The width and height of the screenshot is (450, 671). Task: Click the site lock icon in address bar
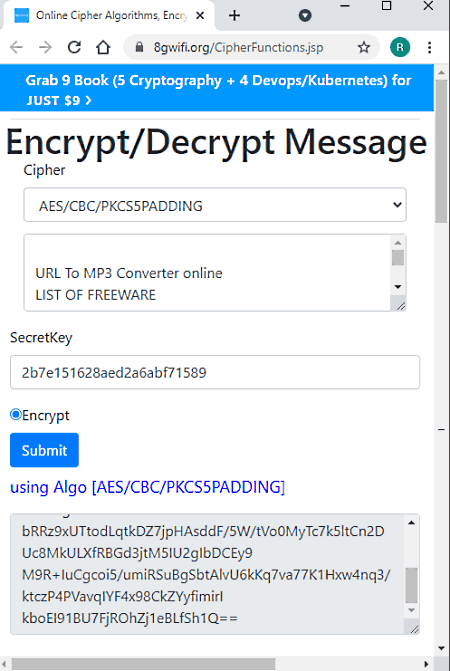139,47
